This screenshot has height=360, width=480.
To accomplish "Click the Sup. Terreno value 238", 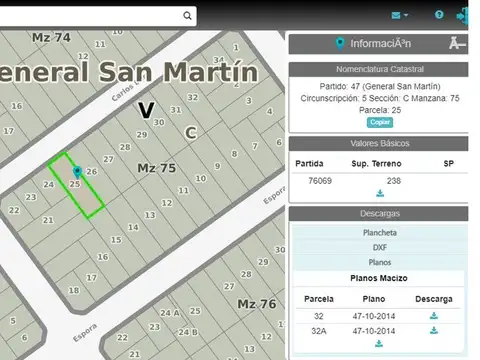I will tap(394, 181).
